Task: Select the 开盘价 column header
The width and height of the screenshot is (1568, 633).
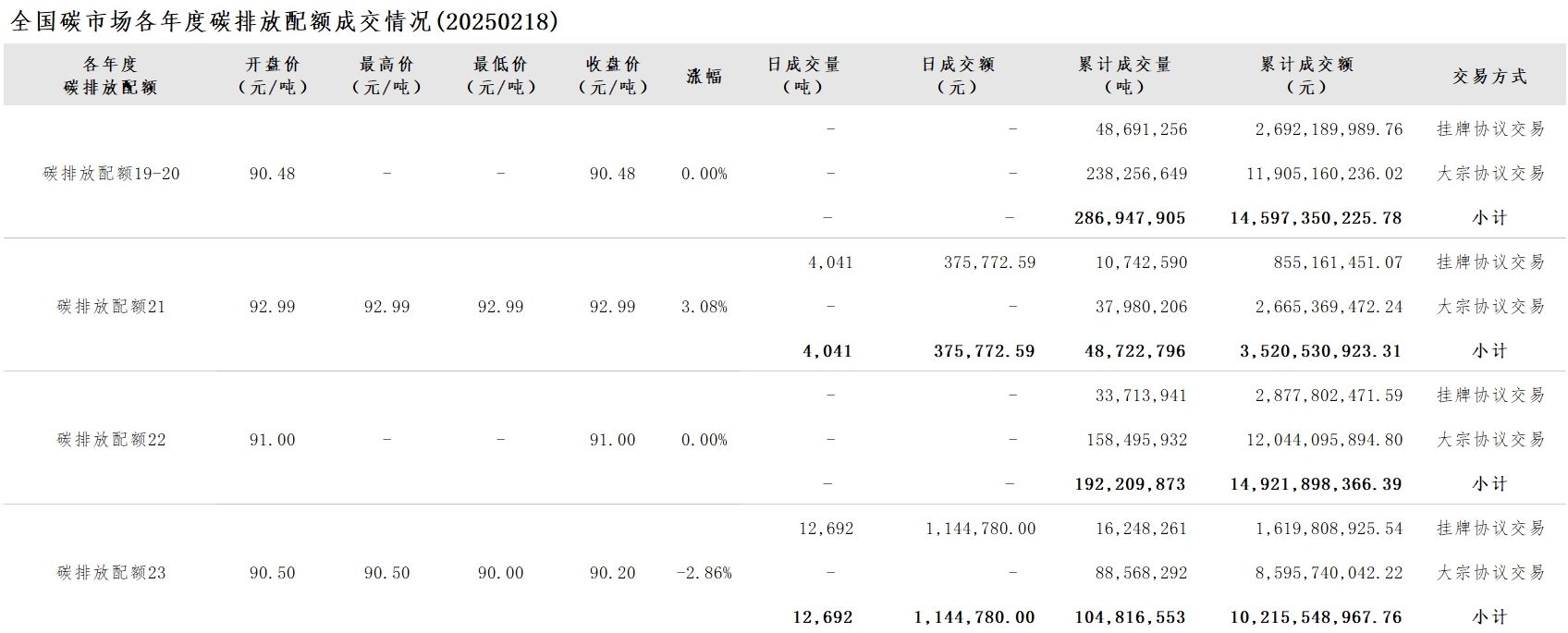Action: pyautogui.click(x=273, y=76)
